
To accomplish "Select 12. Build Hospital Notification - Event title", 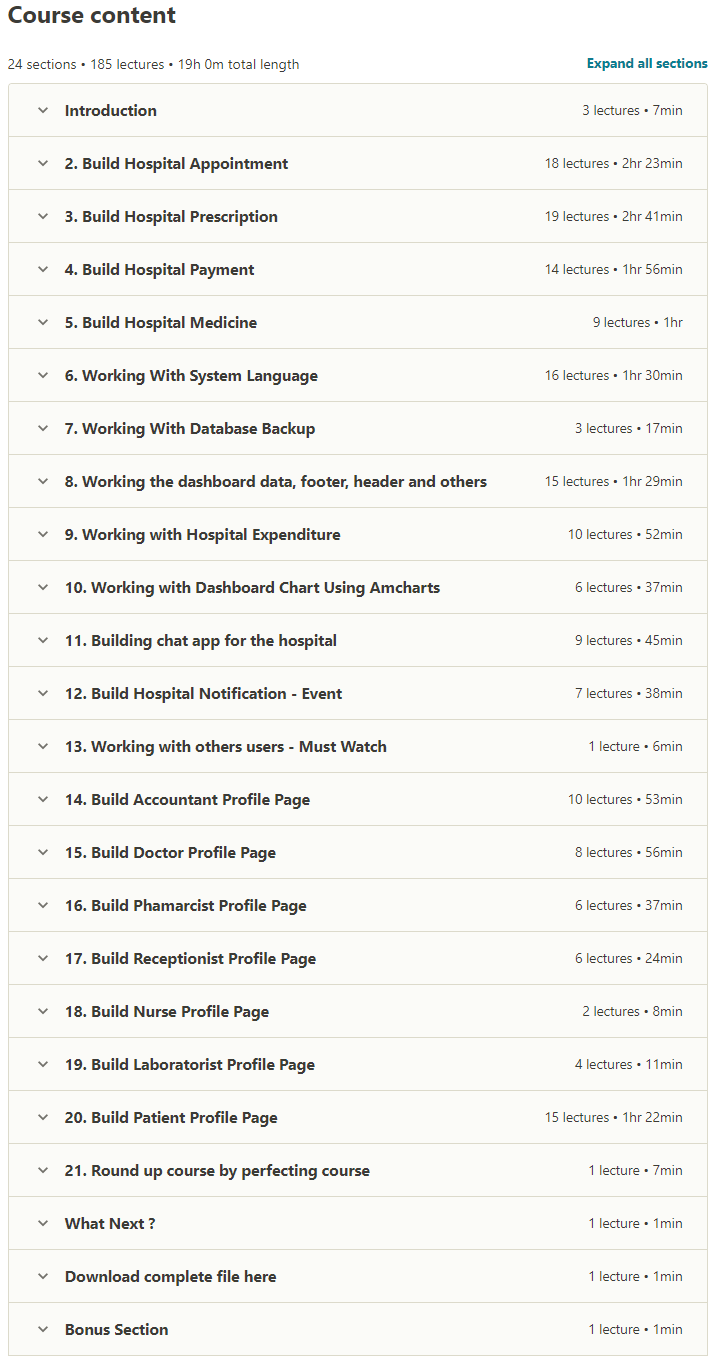I will point(204,694).
